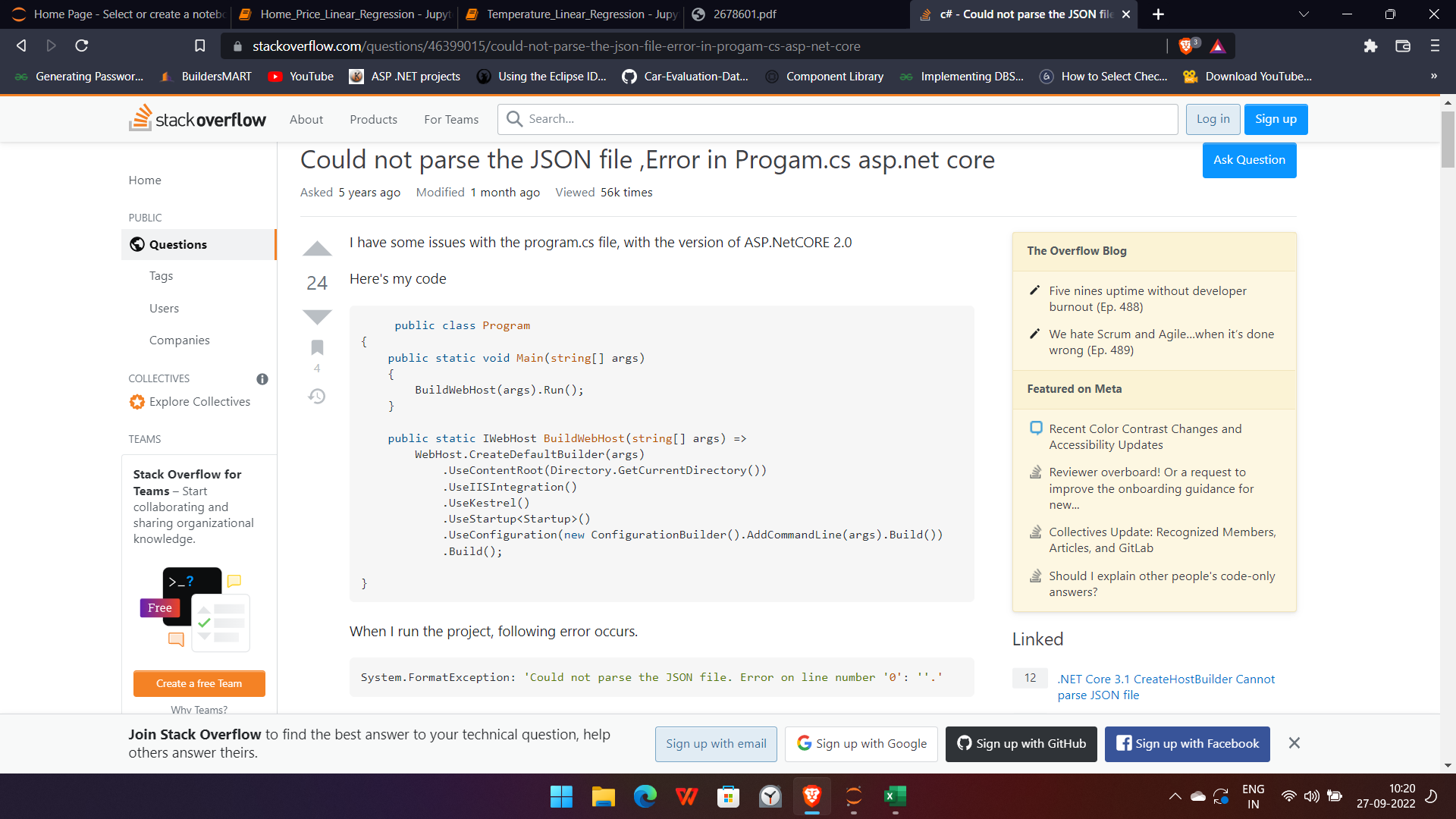The width and height of the screenshot is (1456, 819).
Task: Open the About menu item
Action: click(306, 119)
